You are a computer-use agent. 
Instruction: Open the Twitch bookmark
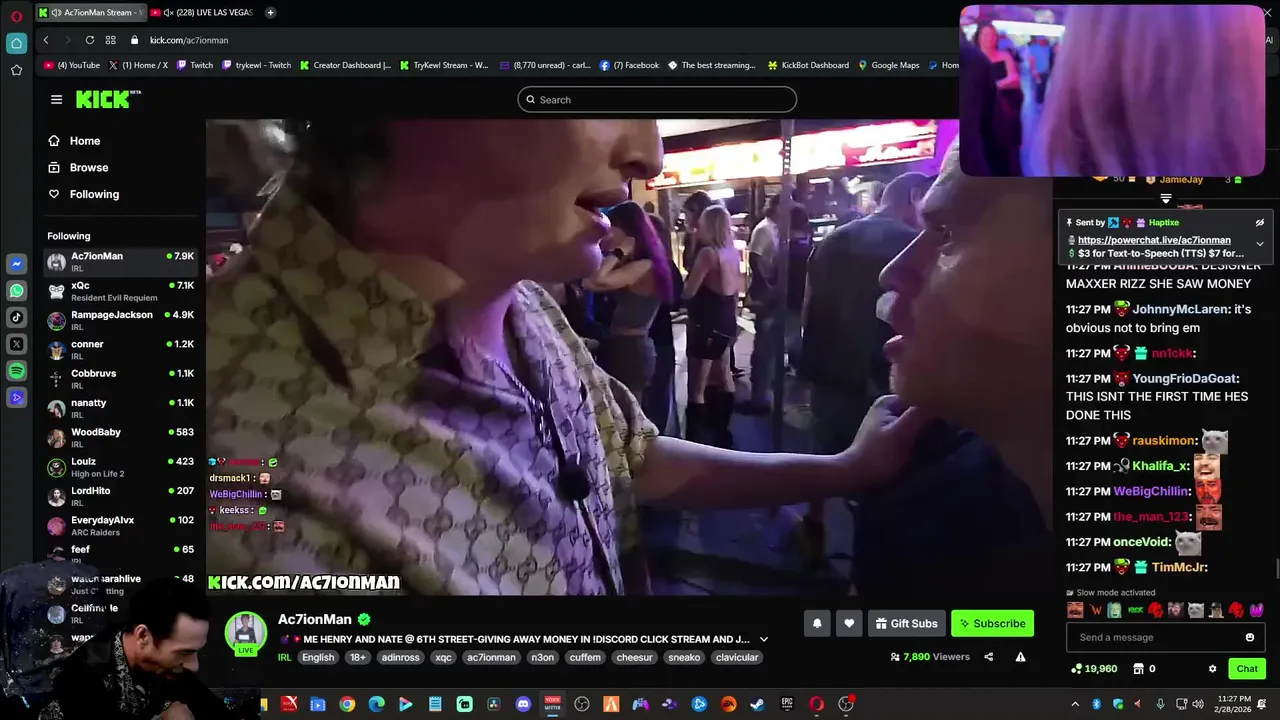pos(195,65)
